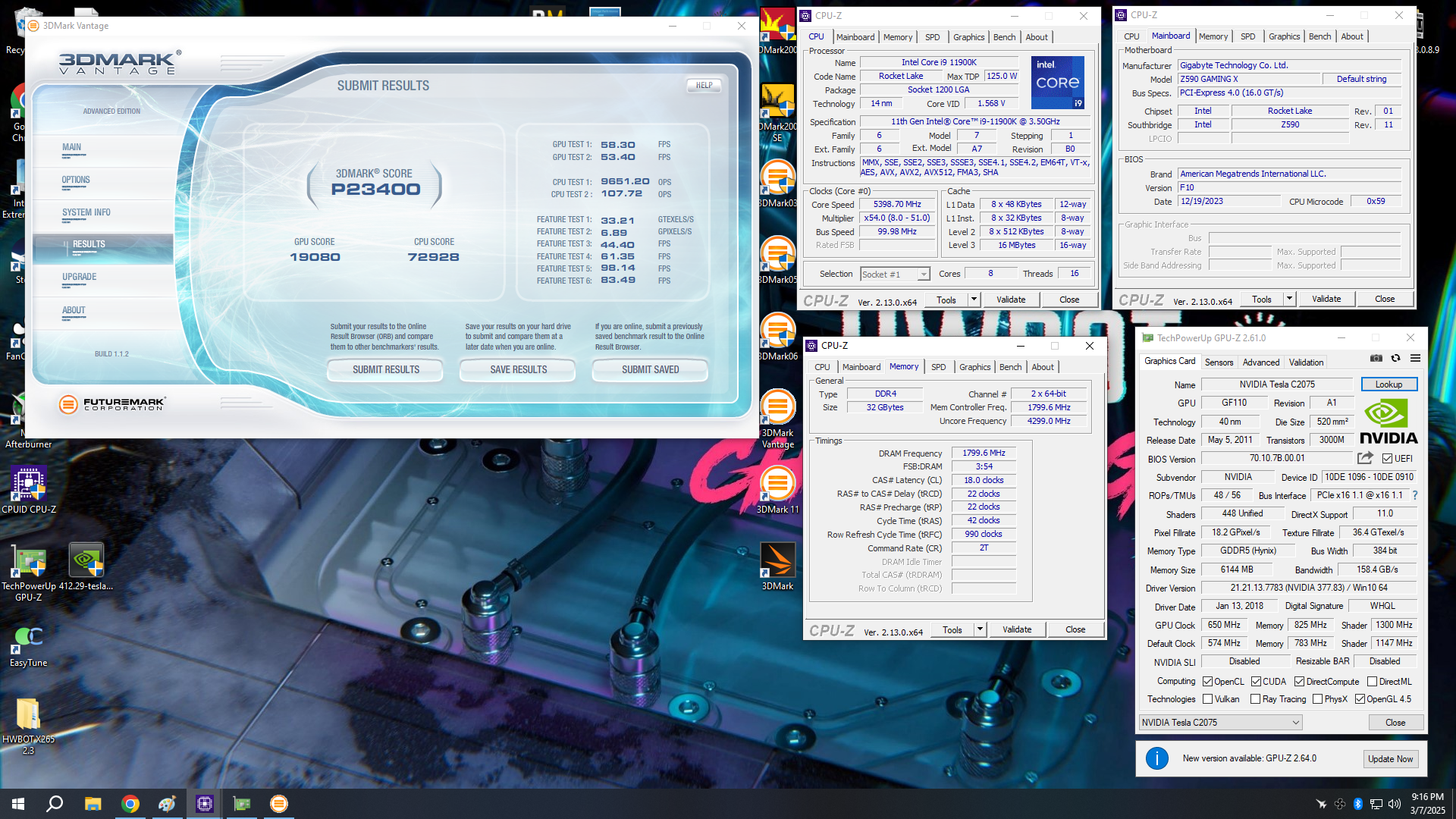Toggle OpenGL 4.5 checkbox in GPU-Z
The image size is (1456, 819).
[x=1360, y=699]
